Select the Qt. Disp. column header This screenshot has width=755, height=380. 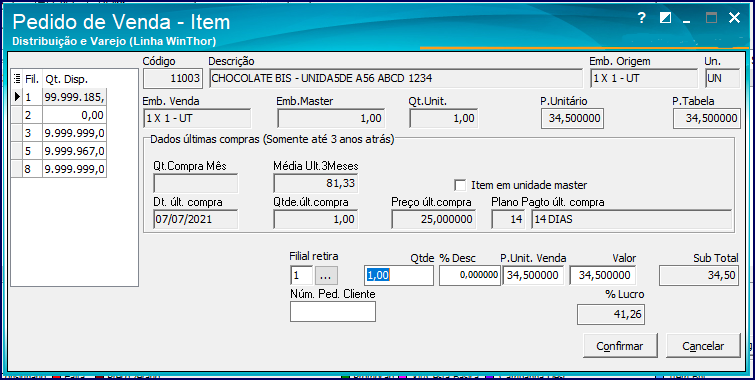click(75, 79)
